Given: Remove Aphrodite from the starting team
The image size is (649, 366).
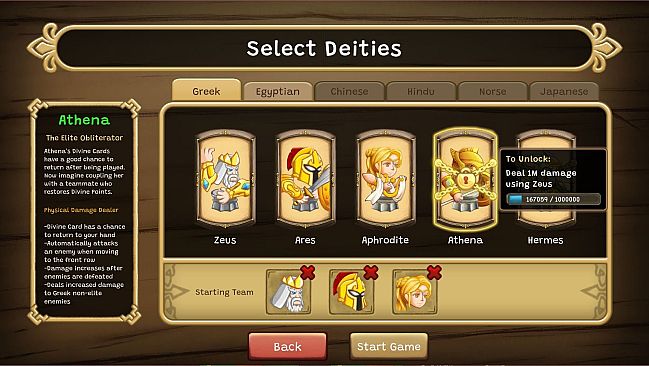Looking at the screenshot, I should (x=434, y=272).
